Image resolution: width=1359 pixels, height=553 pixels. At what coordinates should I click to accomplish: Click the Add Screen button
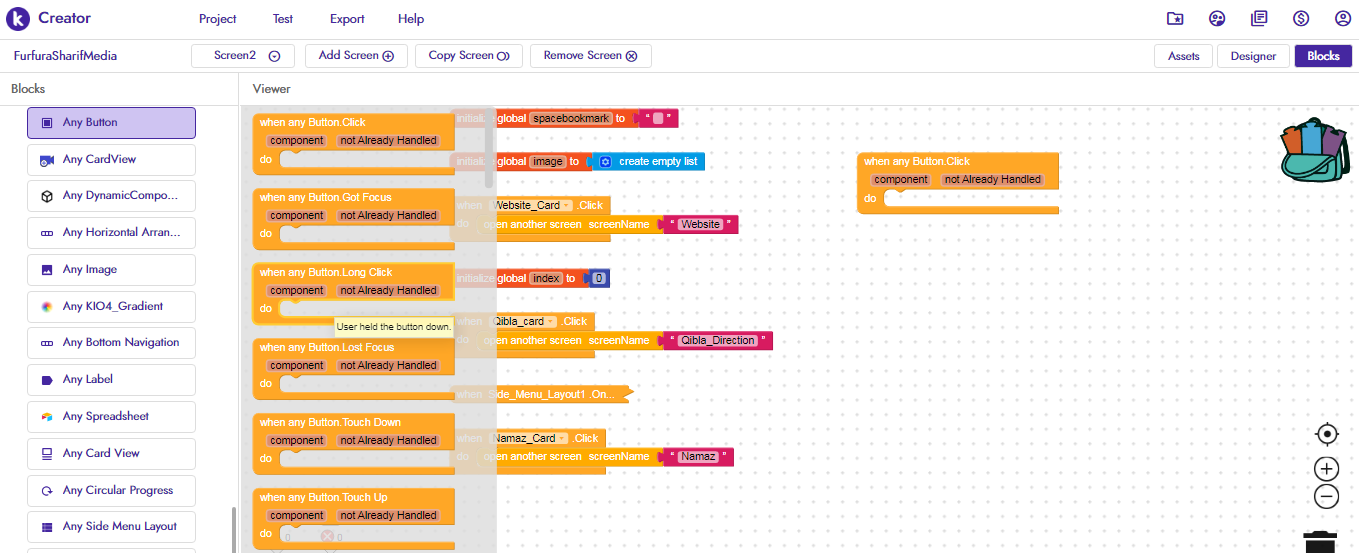356,56
